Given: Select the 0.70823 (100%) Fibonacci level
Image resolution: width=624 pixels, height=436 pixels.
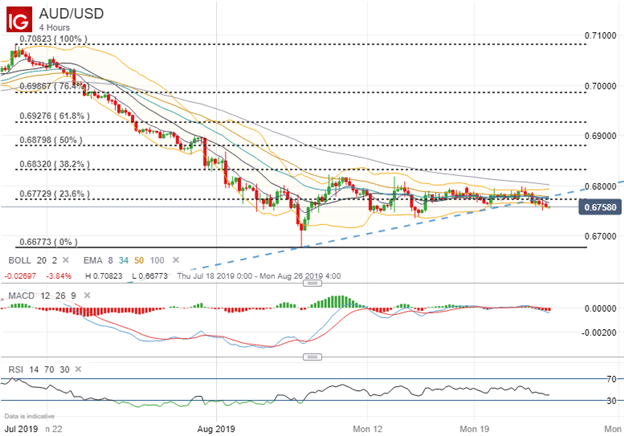Looking at the screenshot, I should click(53, 39).
